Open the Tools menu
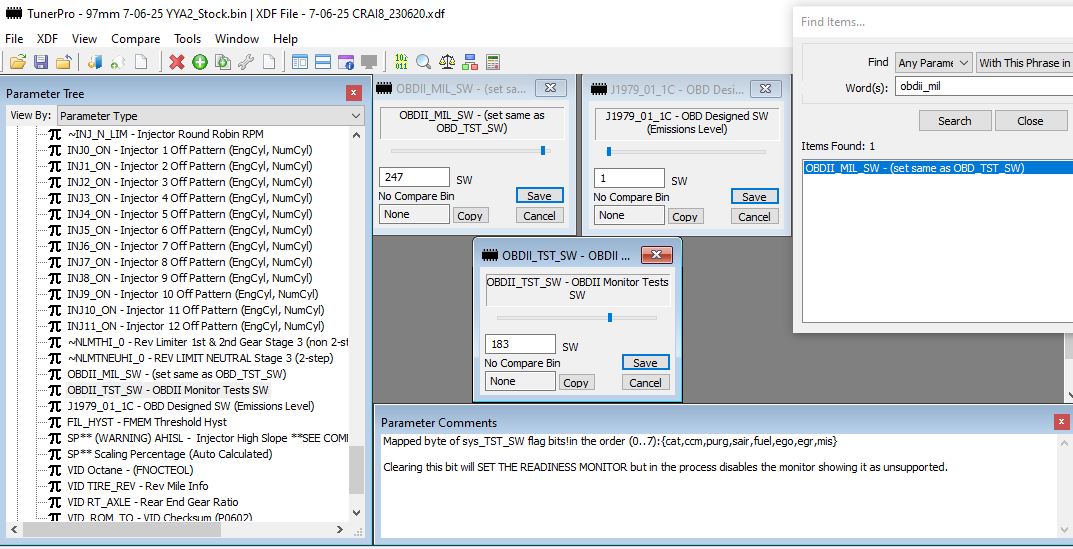1073x549 pixels. [x=187, y=39]
